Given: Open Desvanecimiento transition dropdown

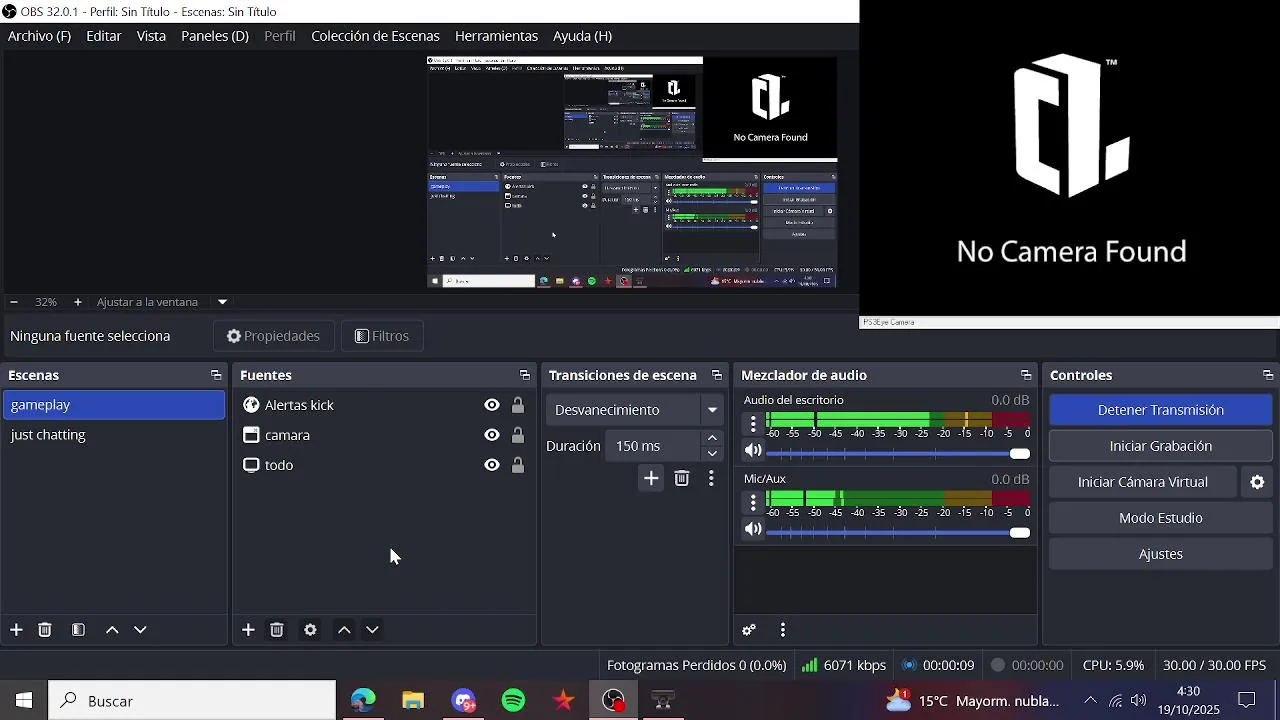Looking at the screenshot, I should [635, 410].
